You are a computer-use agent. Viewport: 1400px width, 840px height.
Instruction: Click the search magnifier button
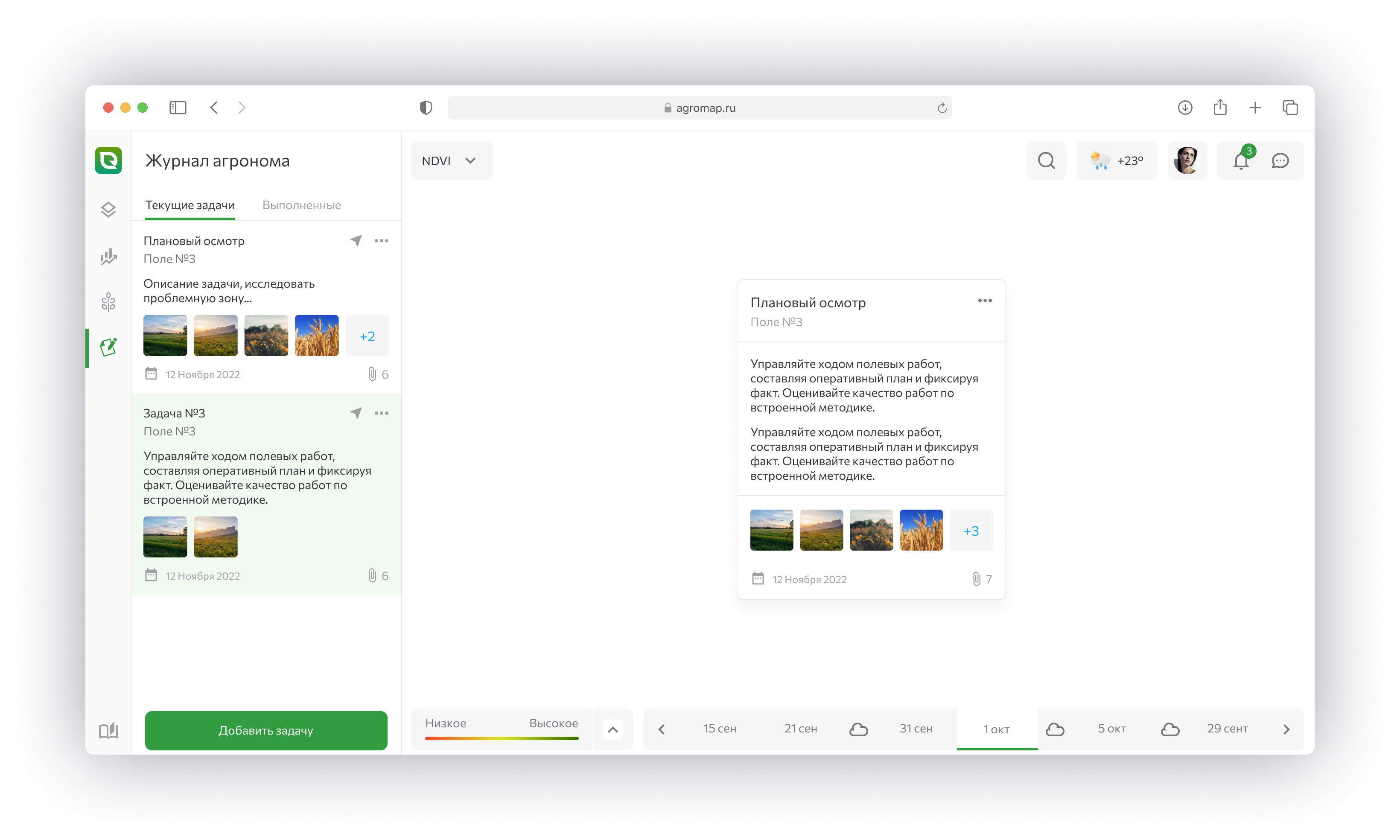1046,161
